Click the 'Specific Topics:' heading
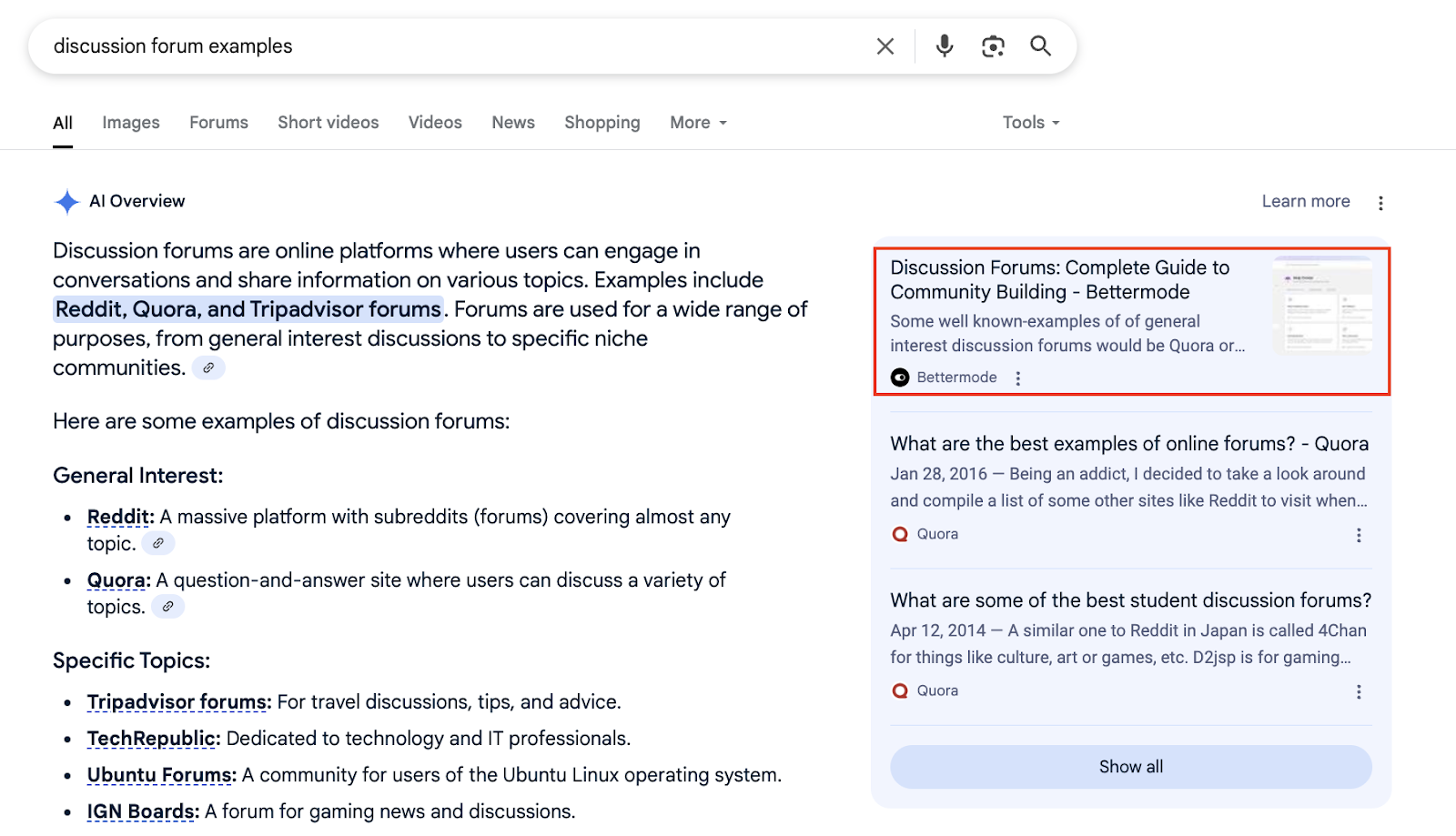The image size is (1456, 836). [x=132, y=660]
